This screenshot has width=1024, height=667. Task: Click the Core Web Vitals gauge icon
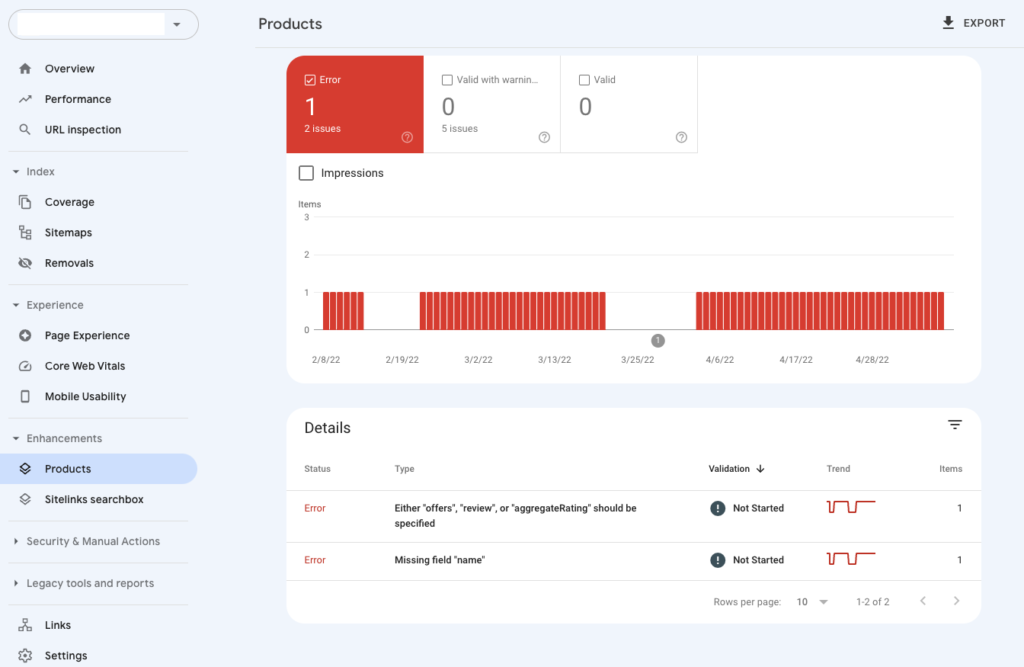[25, 366]
